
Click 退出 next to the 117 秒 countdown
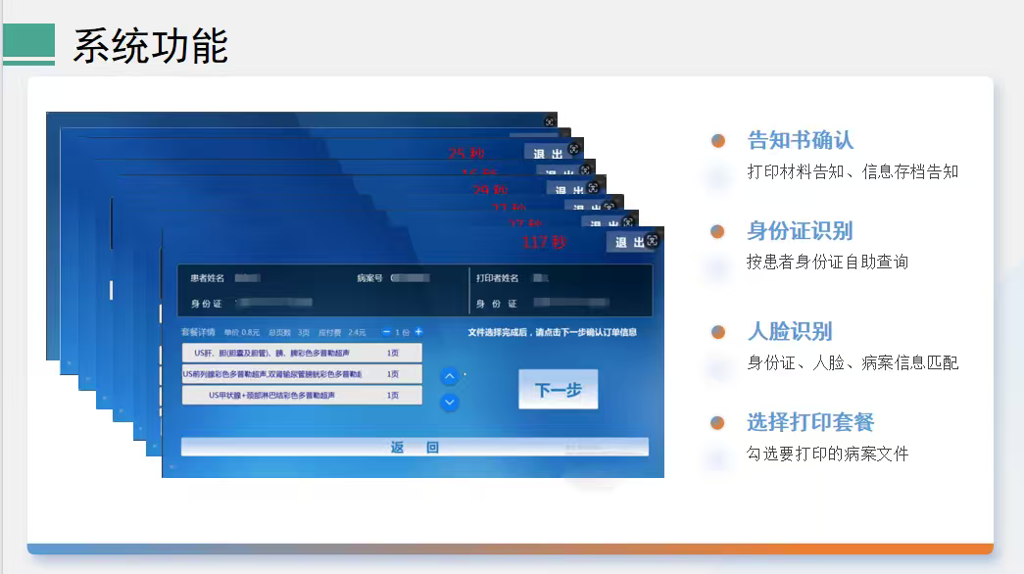pos(628,242)
